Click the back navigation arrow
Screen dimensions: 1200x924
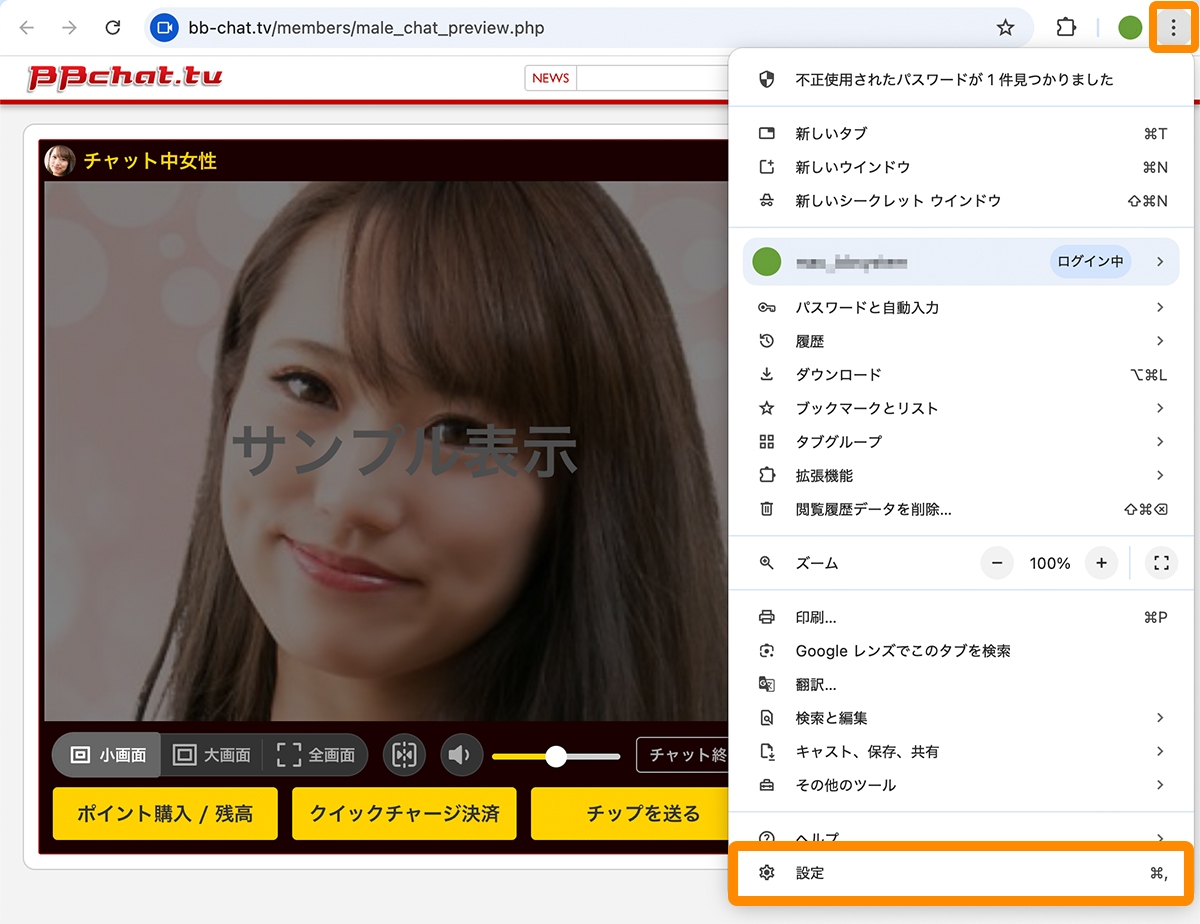[x=26, y=27]
